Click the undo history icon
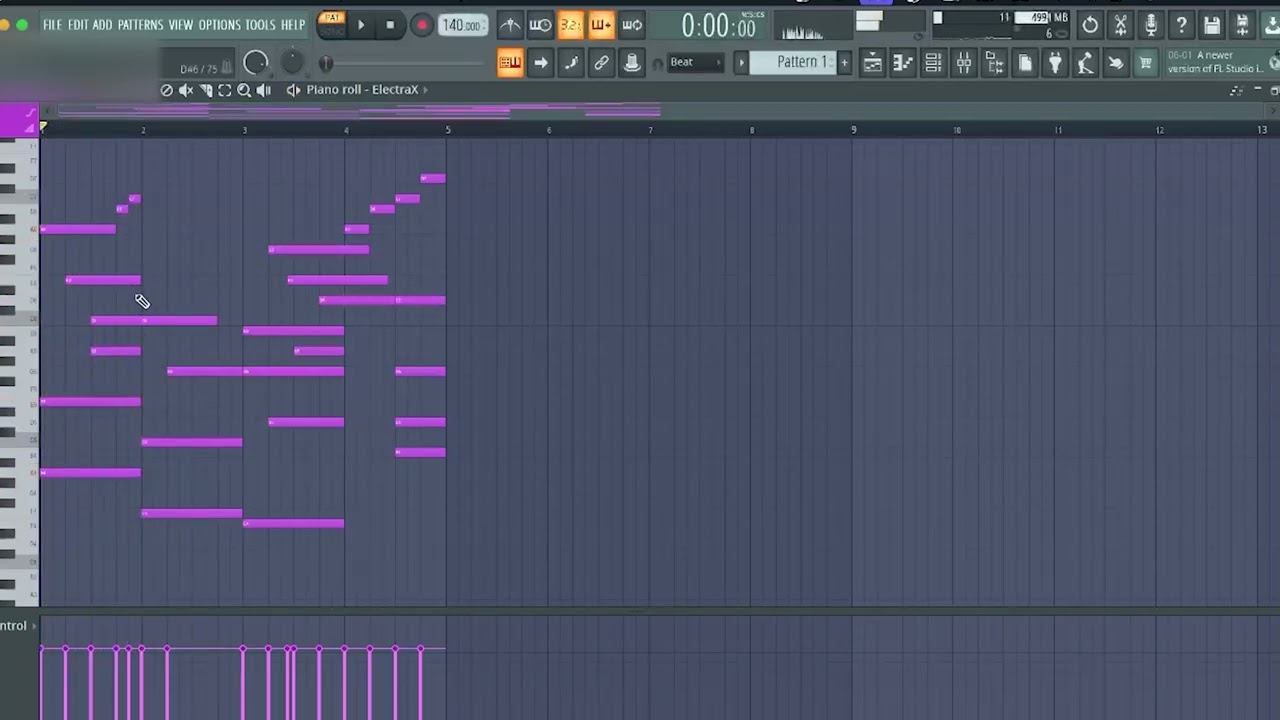Viewport: 1280px width, 720px height. (1090, 25)
